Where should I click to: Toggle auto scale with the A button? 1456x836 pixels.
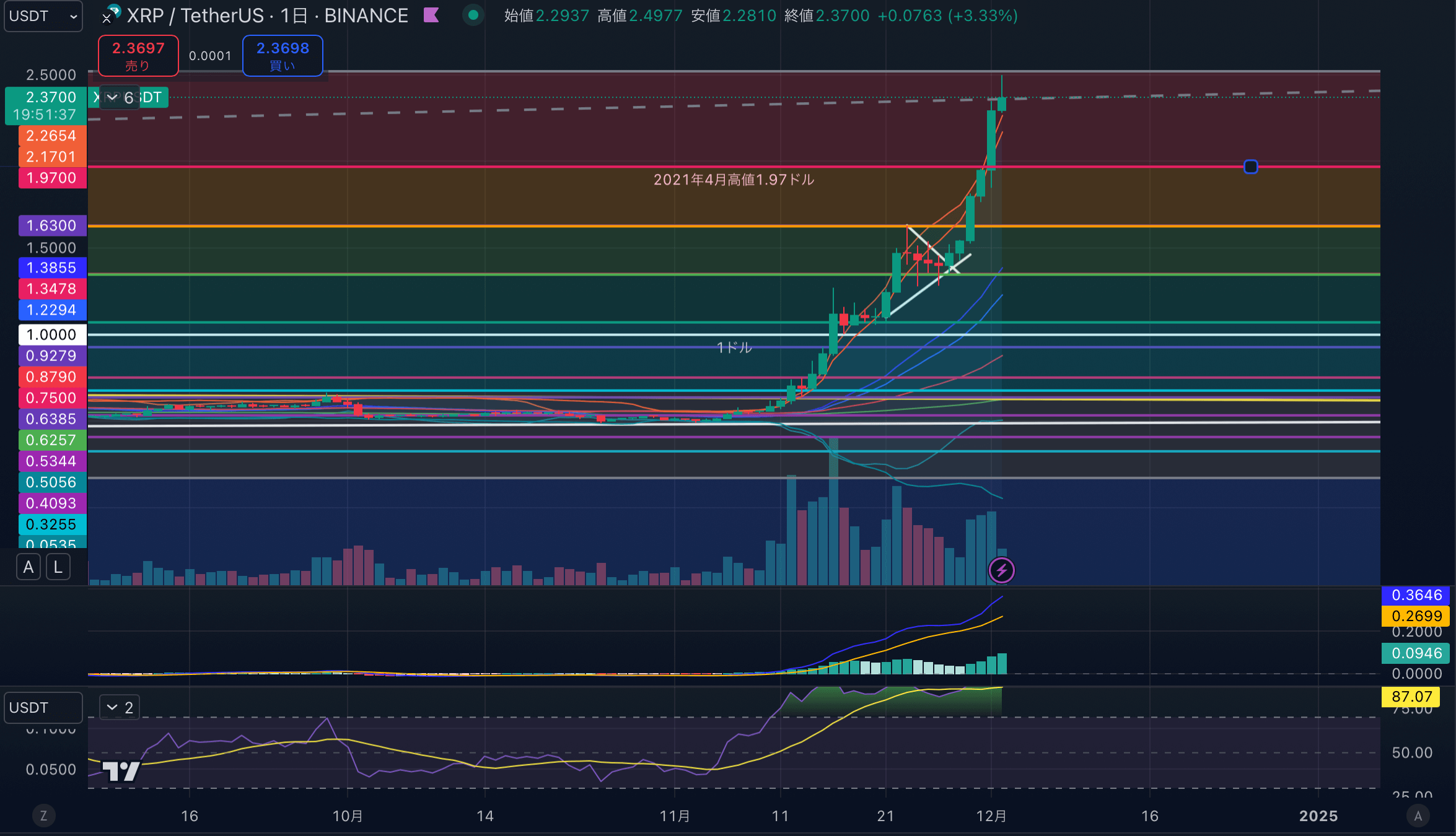pyautogui.click(x=29, y=567)
